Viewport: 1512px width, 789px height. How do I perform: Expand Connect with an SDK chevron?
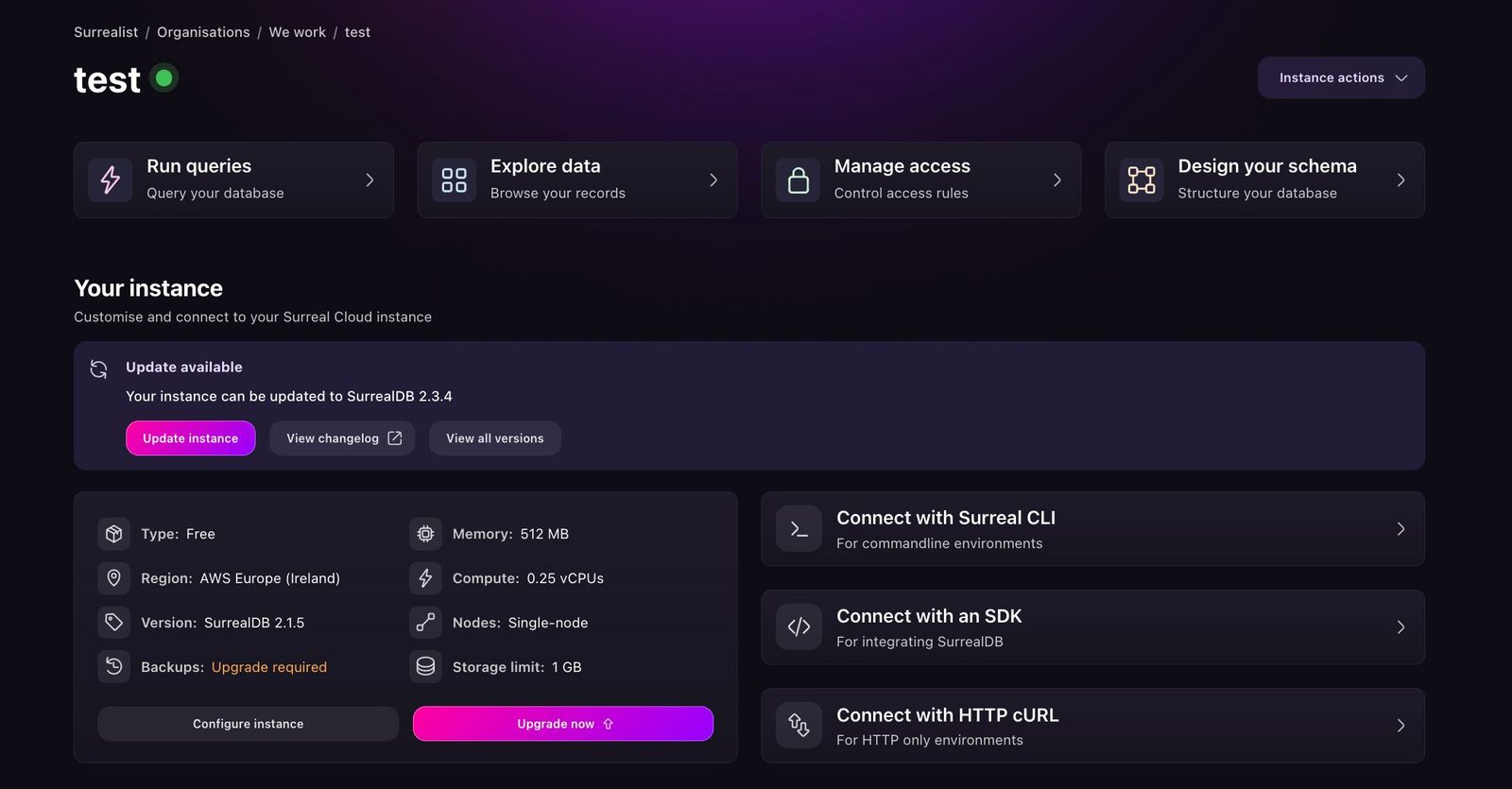point(1400,627)
